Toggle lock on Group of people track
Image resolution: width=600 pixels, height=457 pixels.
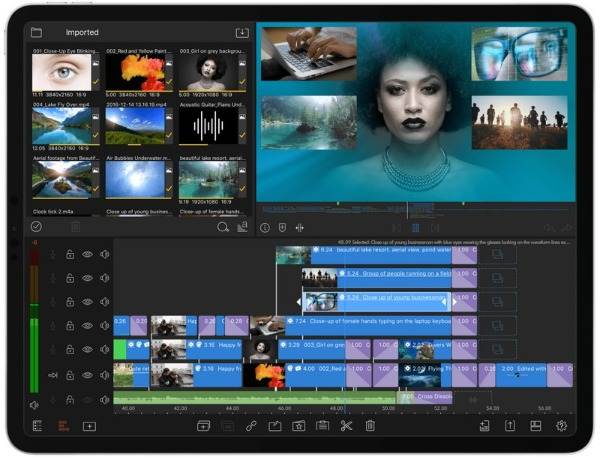coord(70,278)
